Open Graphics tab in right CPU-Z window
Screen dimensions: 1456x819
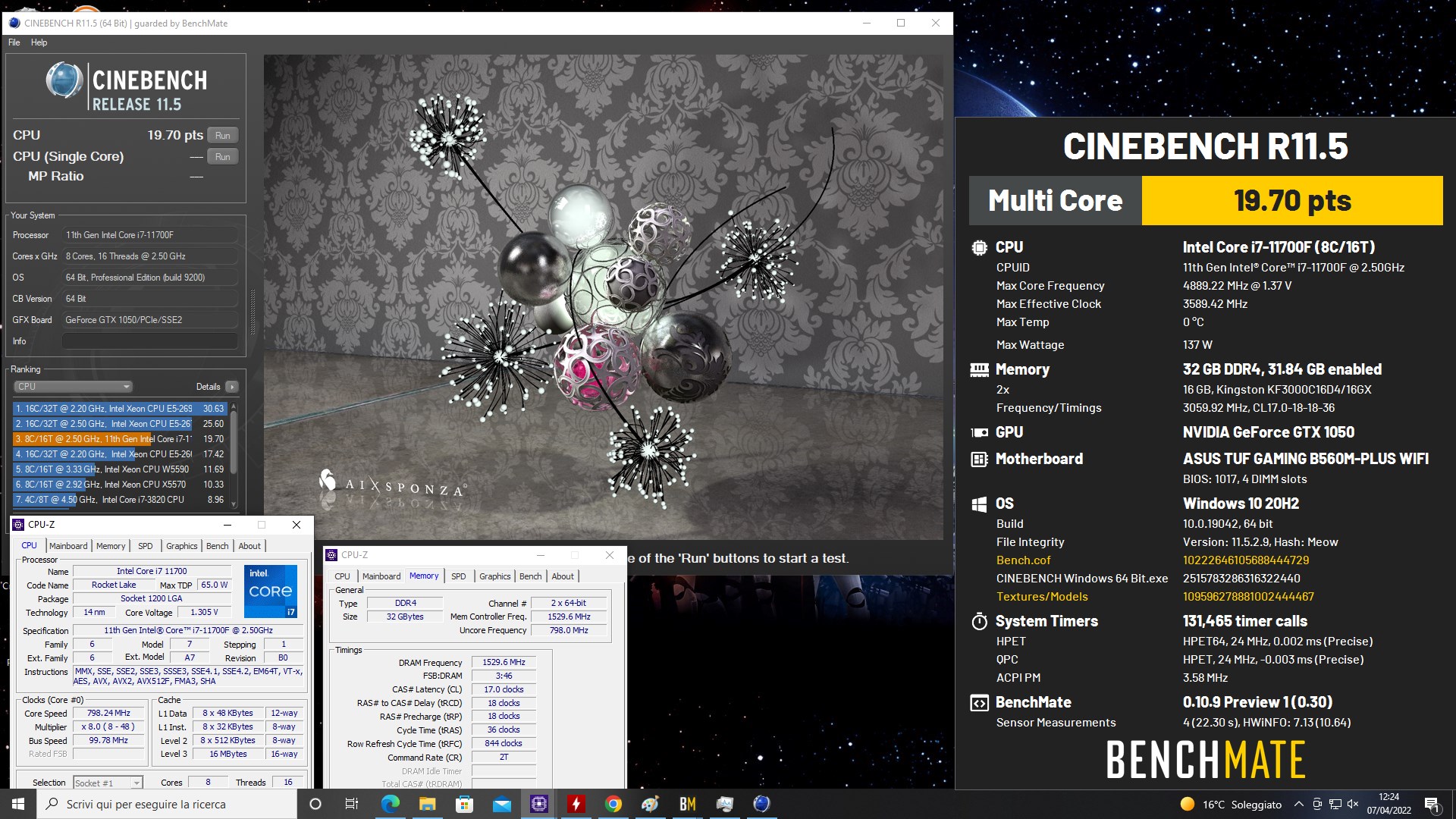(x=495, y=576)
